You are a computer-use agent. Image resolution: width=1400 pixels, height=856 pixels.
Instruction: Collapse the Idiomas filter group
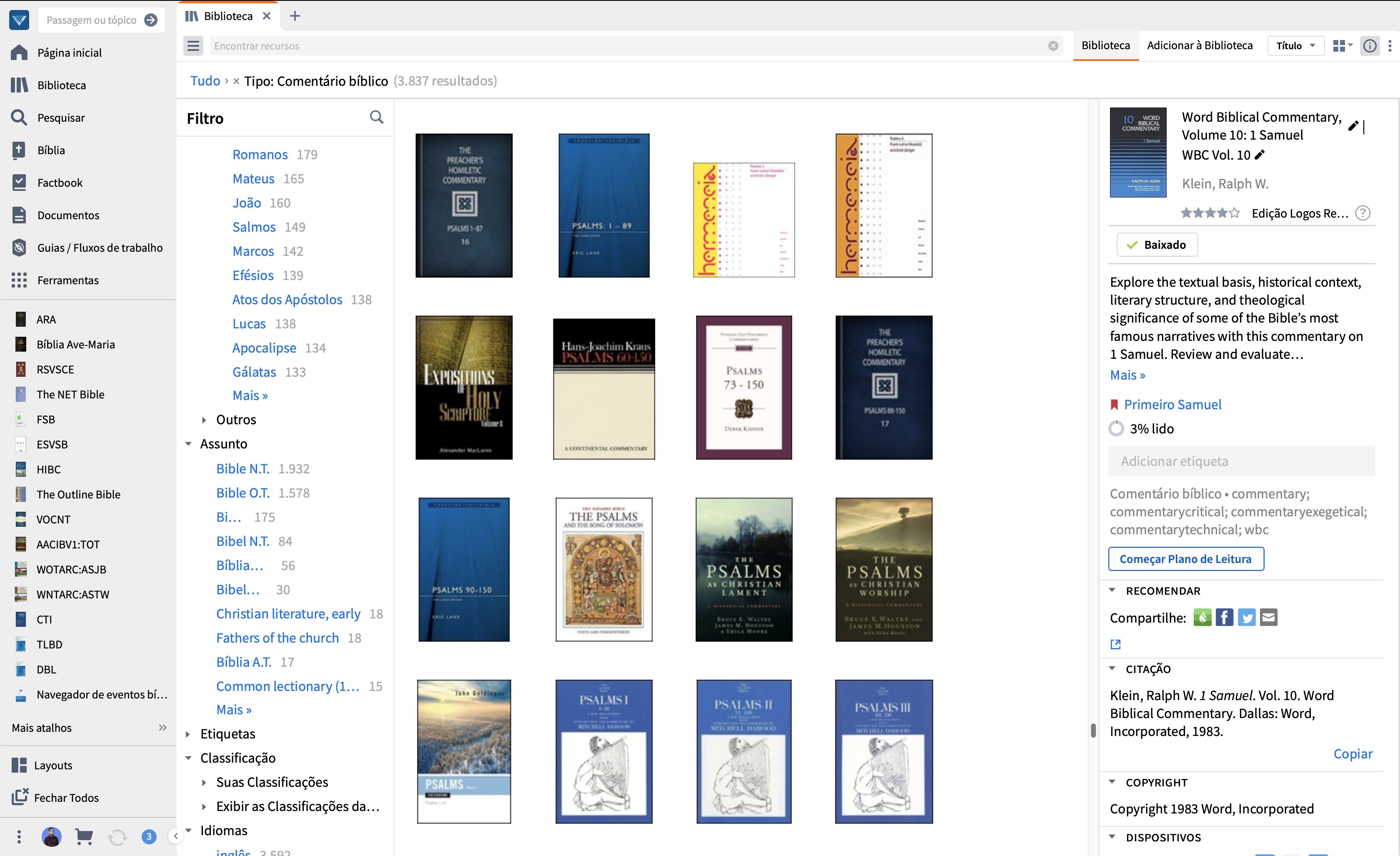pyautogui.click(x=188, y=831)
